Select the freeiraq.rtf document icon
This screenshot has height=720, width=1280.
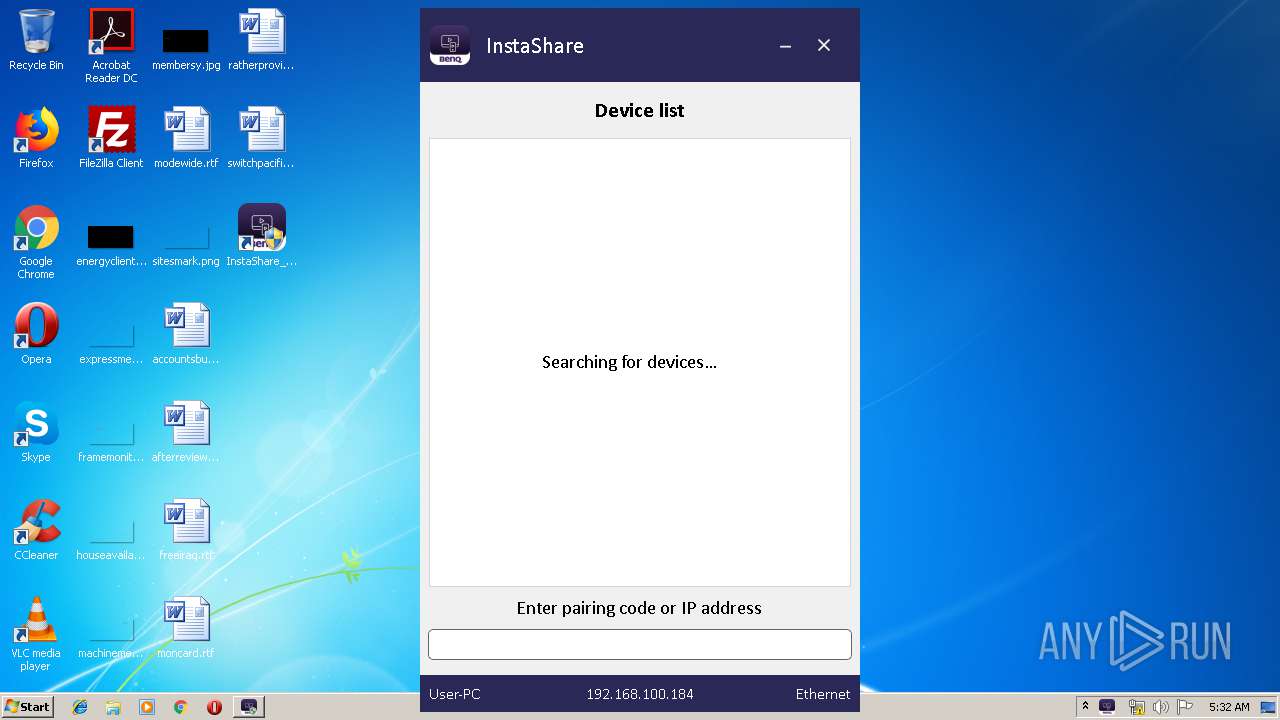[x=186, y=530]
